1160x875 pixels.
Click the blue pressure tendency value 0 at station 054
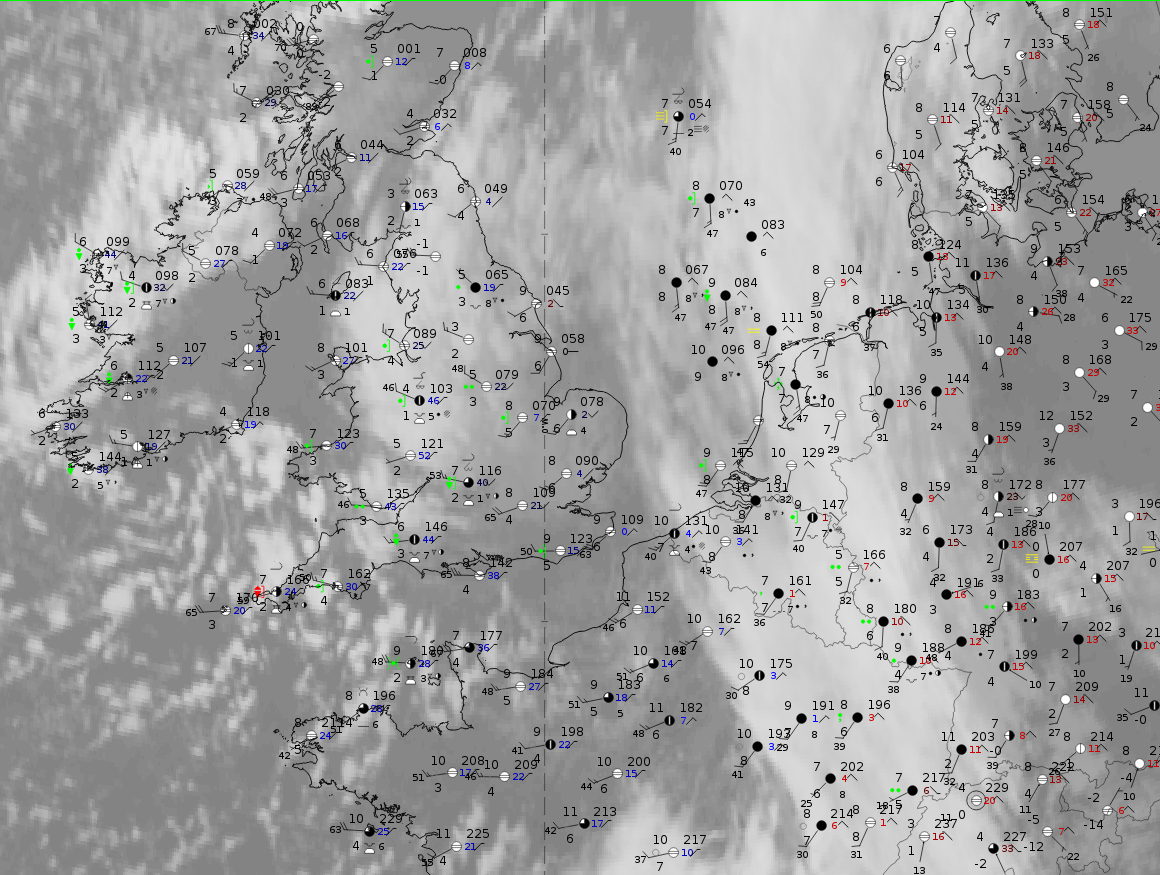[x=691, y=116]
